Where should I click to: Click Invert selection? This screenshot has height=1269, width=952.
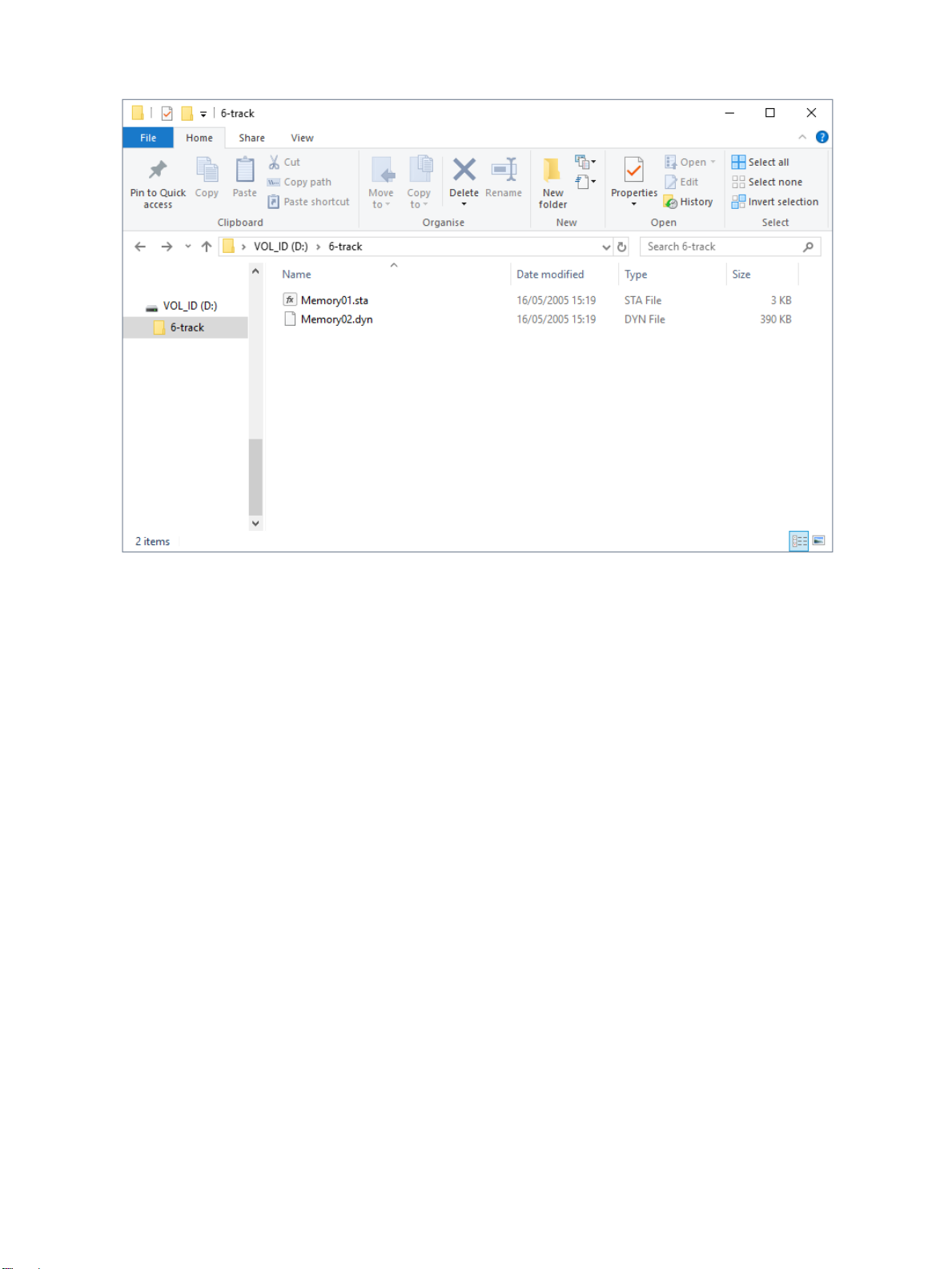pyautogui.click(x=775, y=202)
